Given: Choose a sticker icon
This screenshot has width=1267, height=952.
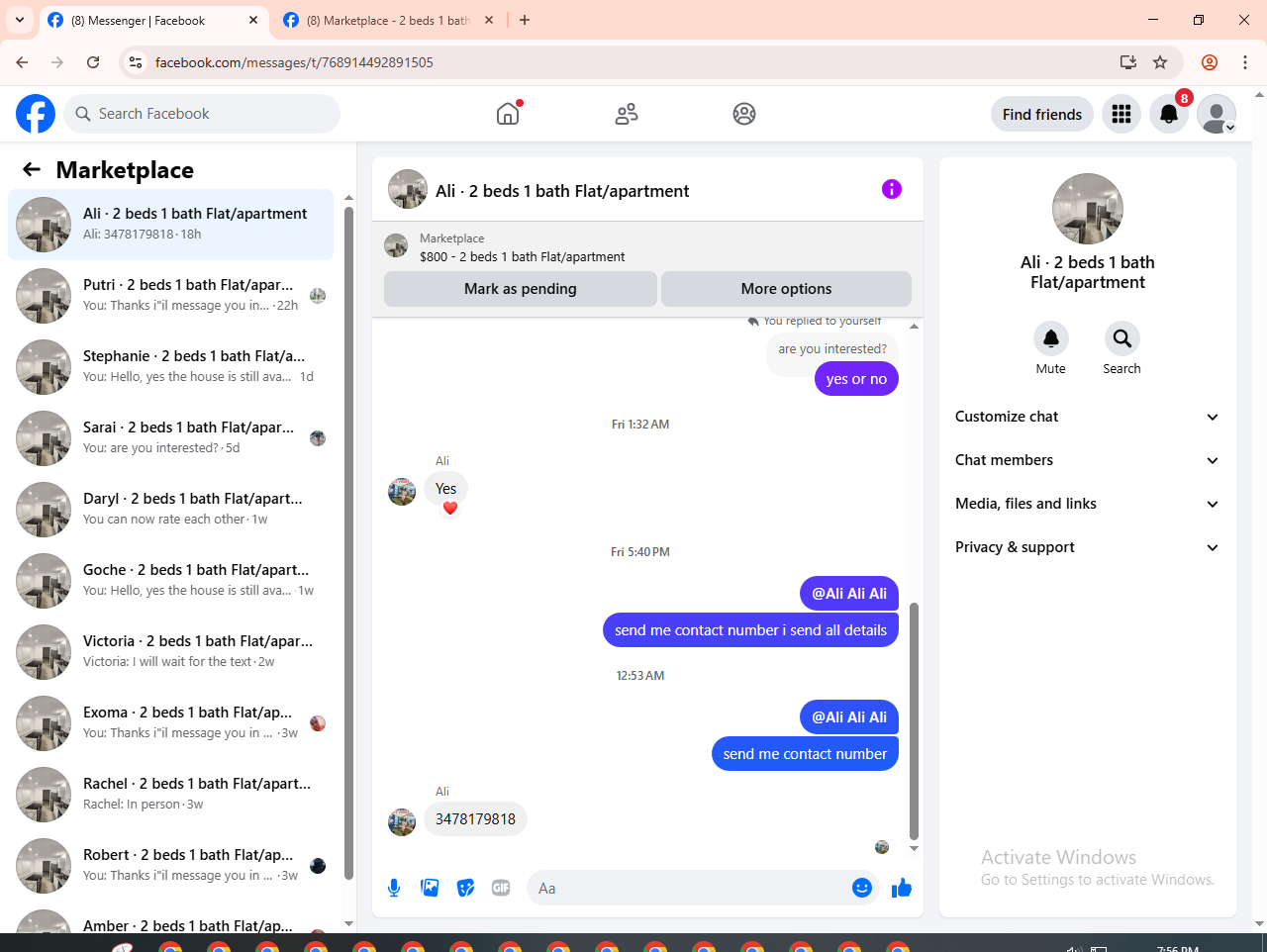Looking at the screenshot, I should 465,888.
